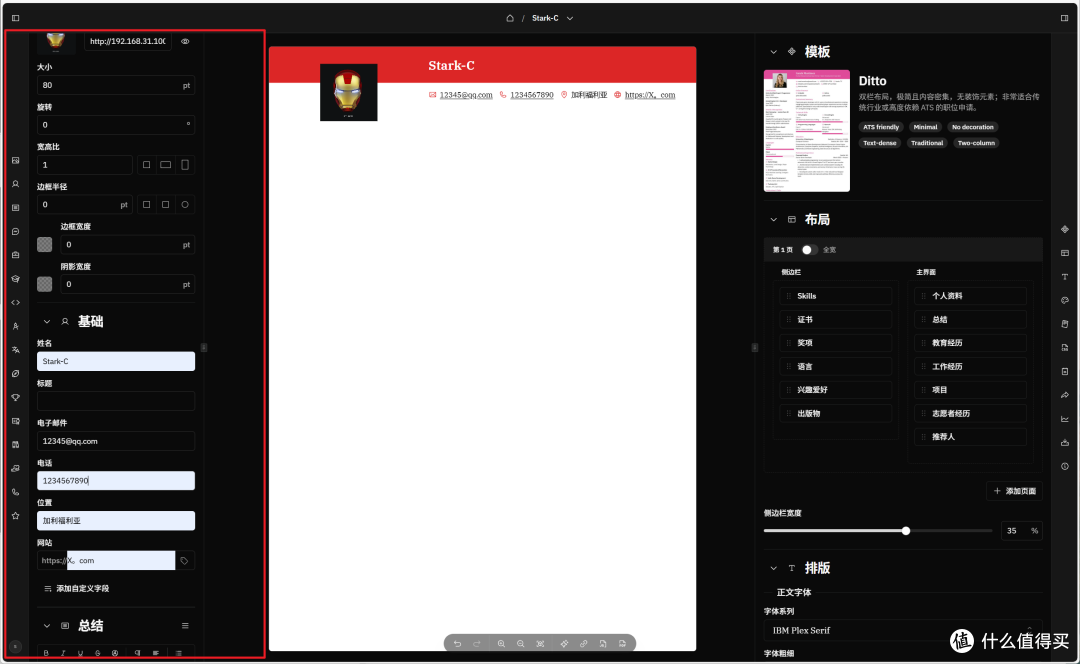Select the 工作经历 layout item
Screen dimensions: 1080x664
coord(970,366)
